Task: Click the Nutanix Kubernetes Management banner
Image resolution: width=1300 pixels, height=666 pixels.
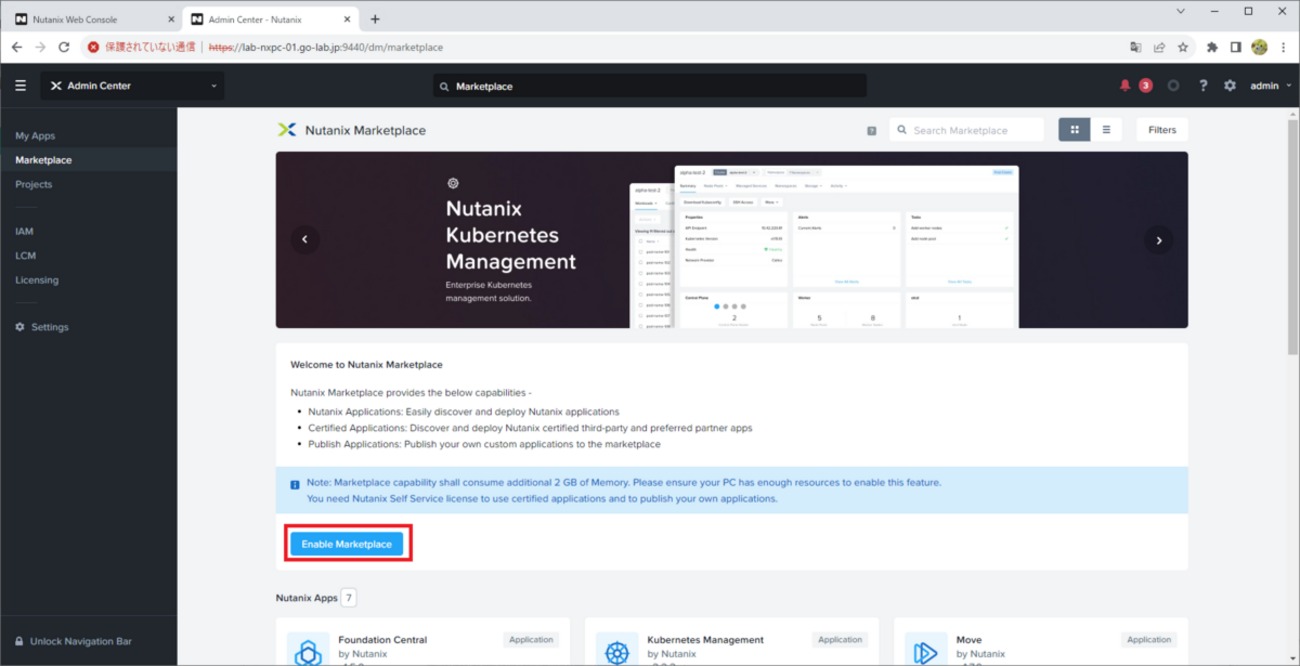Action: (732, 240)
